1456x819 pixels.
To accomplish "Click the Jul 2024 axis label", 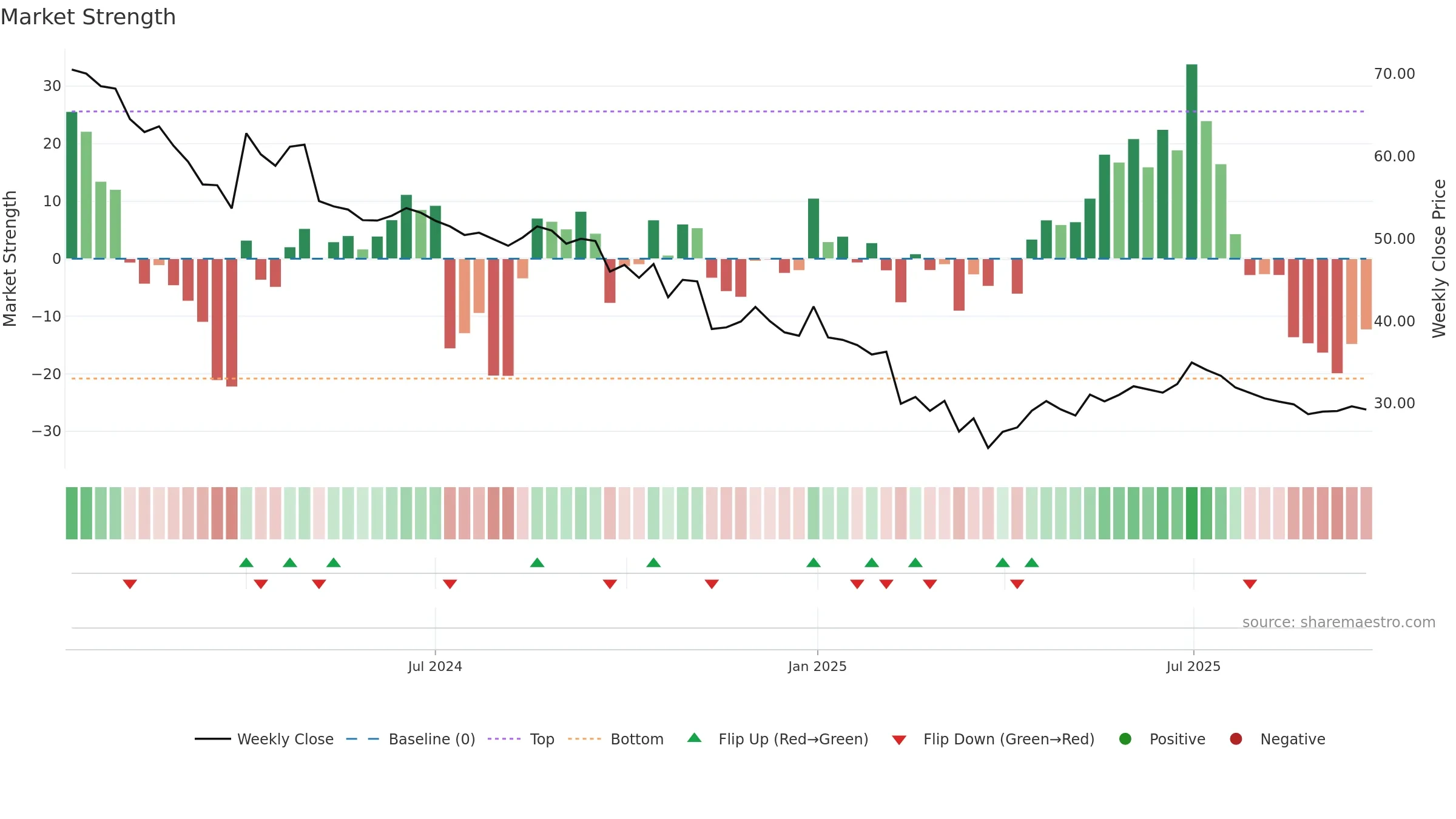I will tap(435, 666).
